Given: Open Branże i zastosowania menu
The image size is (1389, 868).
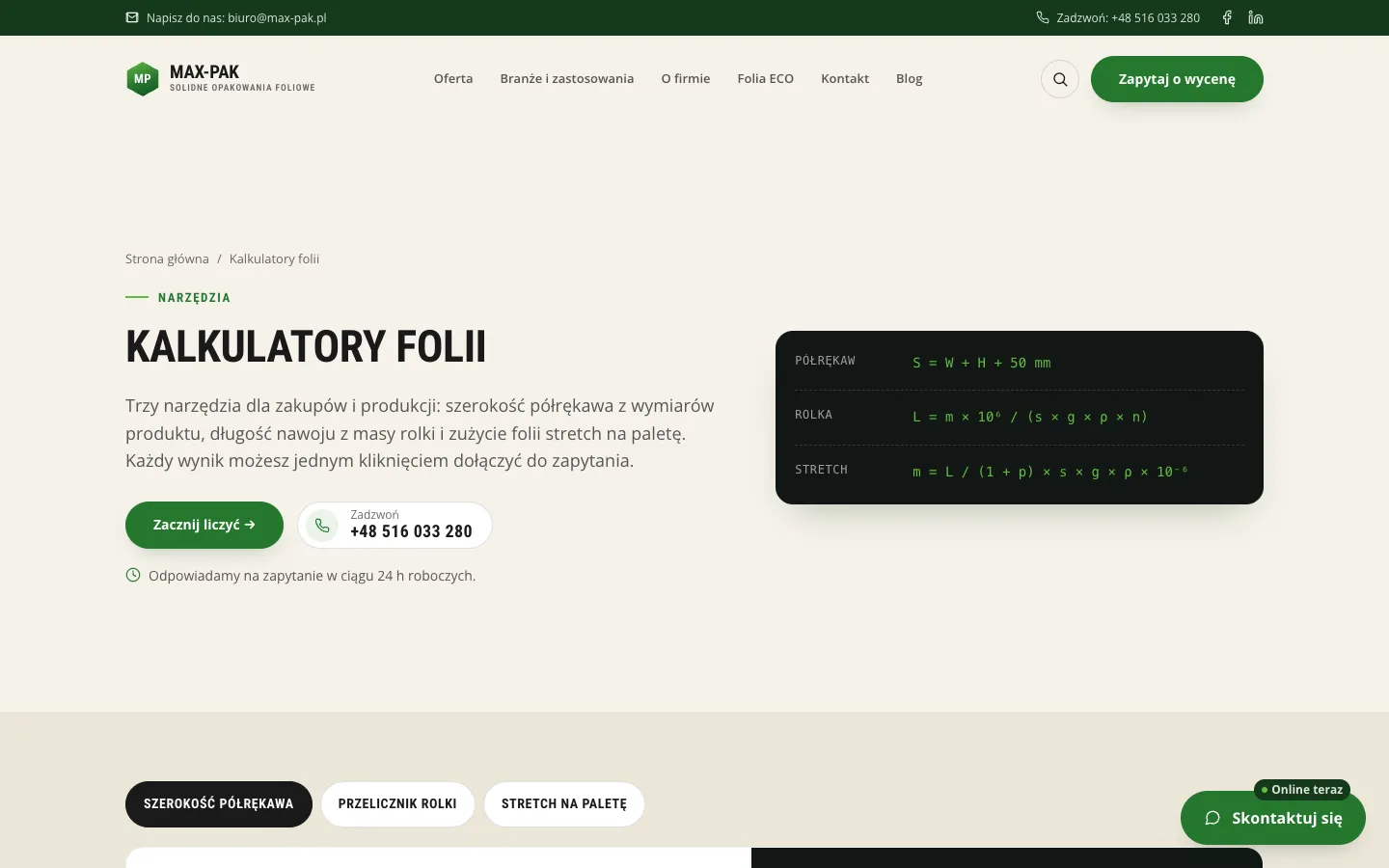Looking at the screenshot, I should click(567, 79).
